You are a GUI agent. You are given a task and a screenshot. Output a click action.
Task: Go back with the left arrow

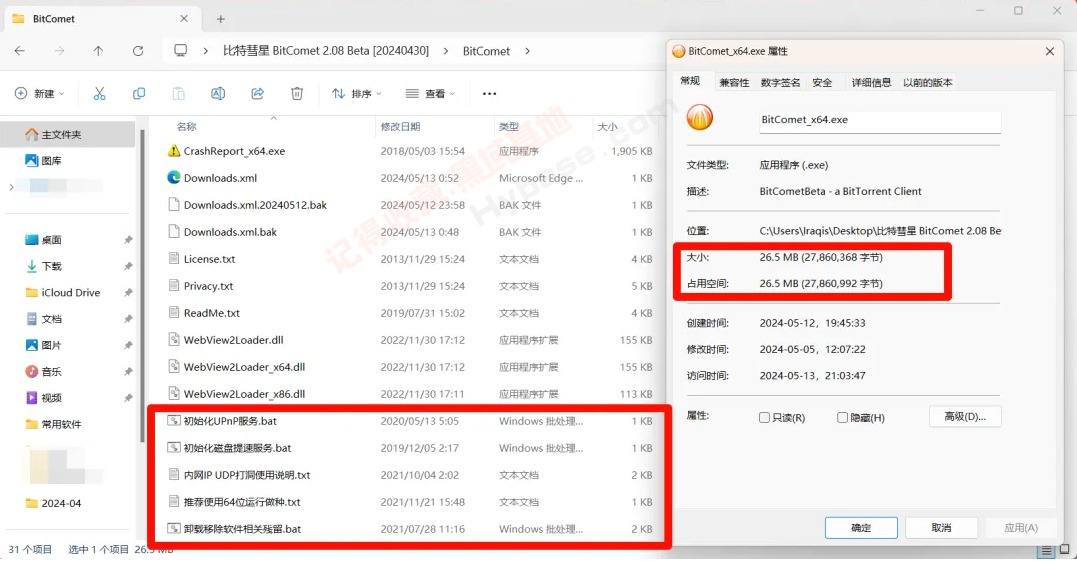pos(20,51)
